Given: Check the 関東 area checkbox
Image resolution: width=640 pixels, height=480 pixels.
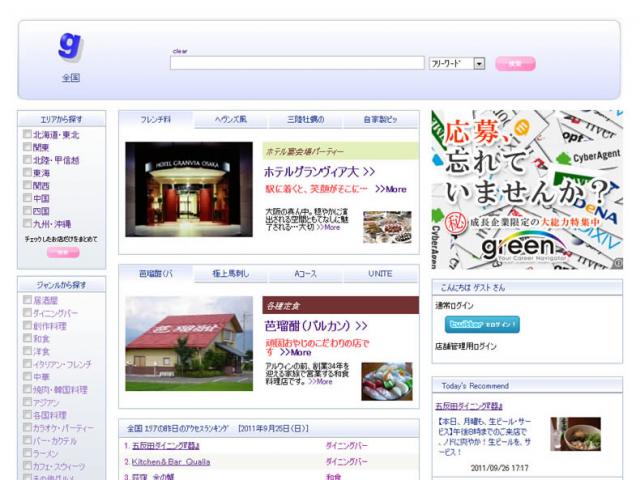Looking at the screenshot, I should tap(27, 147).
